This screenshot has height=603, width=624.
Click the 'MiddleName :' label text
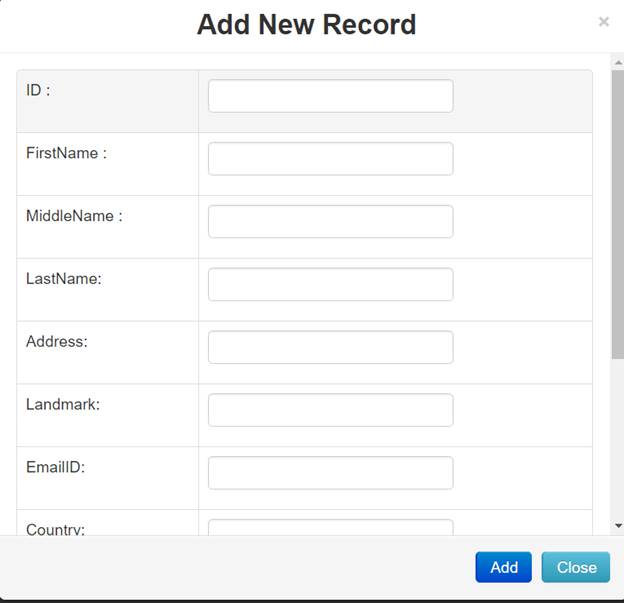point(74,216)
